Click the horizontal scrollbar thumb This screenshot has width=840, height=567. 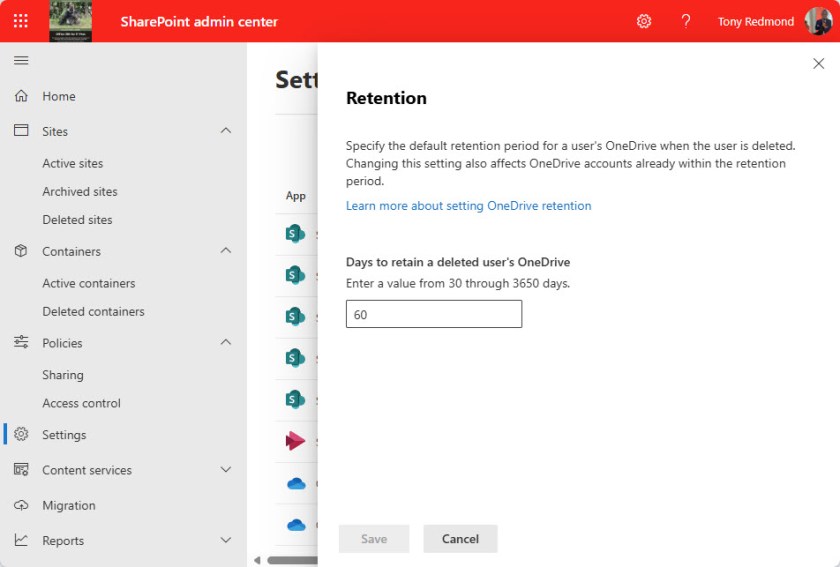[292, 560]
